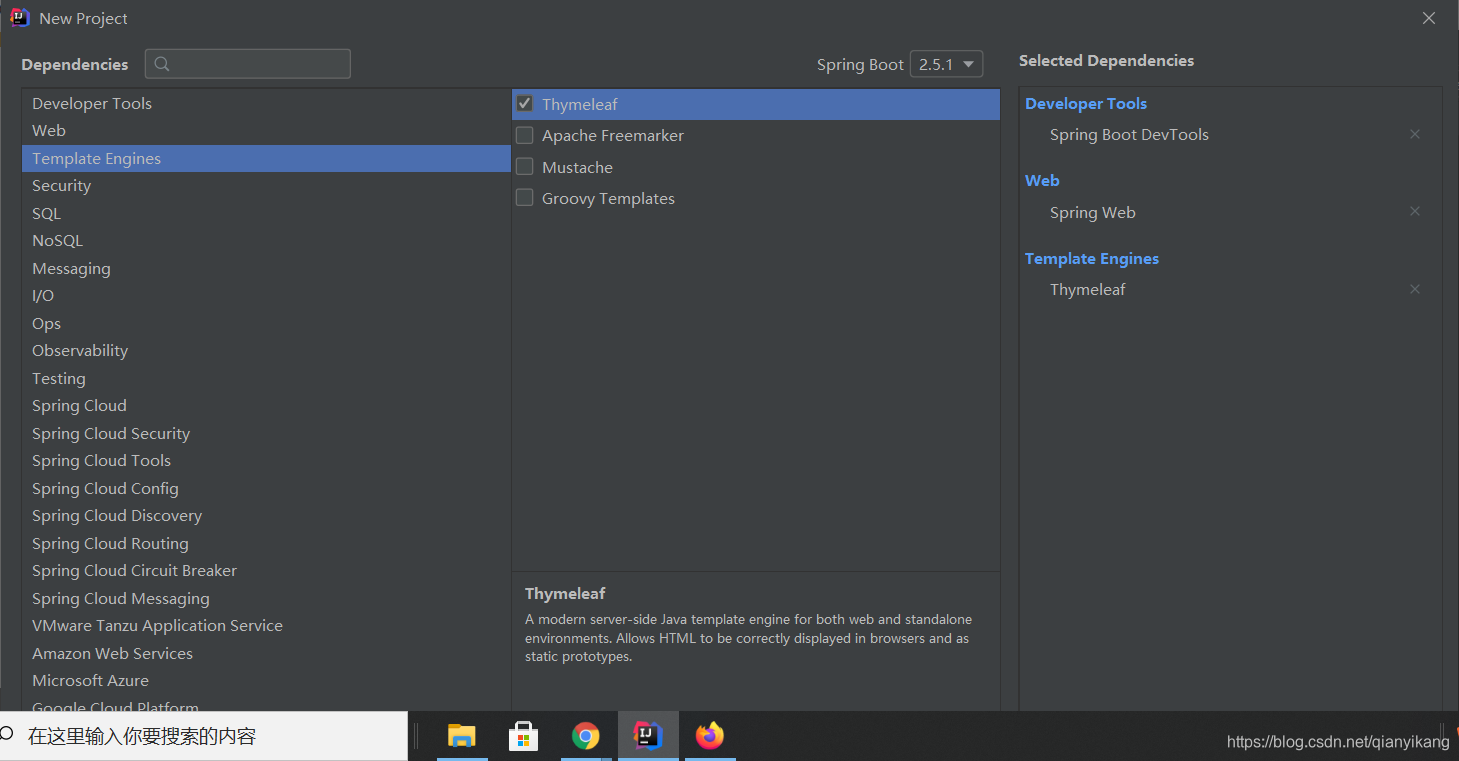The image size is (1459, 761).
Task: Select the Security category
Action: [x=266, y=185]
